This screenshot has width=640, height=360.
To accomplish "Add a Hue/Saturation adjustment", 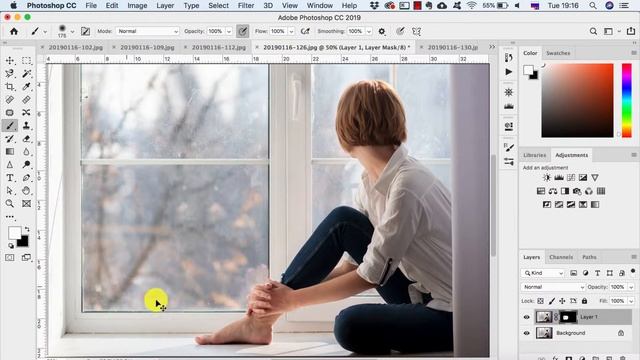I will pyautogui.click(x=541, y=191).
